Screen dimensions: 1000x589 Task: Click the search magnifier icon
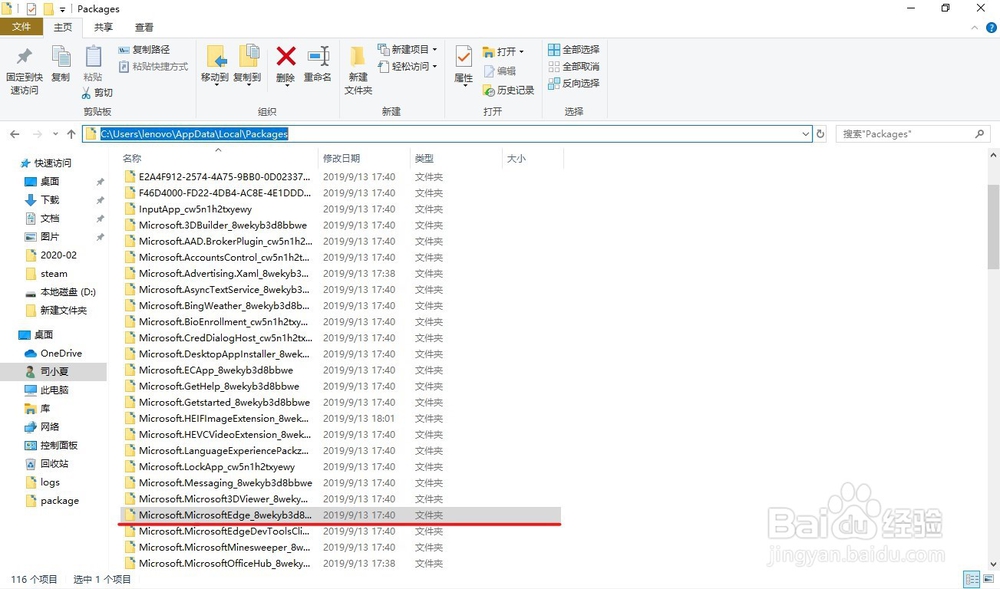(x=980, y=134)
